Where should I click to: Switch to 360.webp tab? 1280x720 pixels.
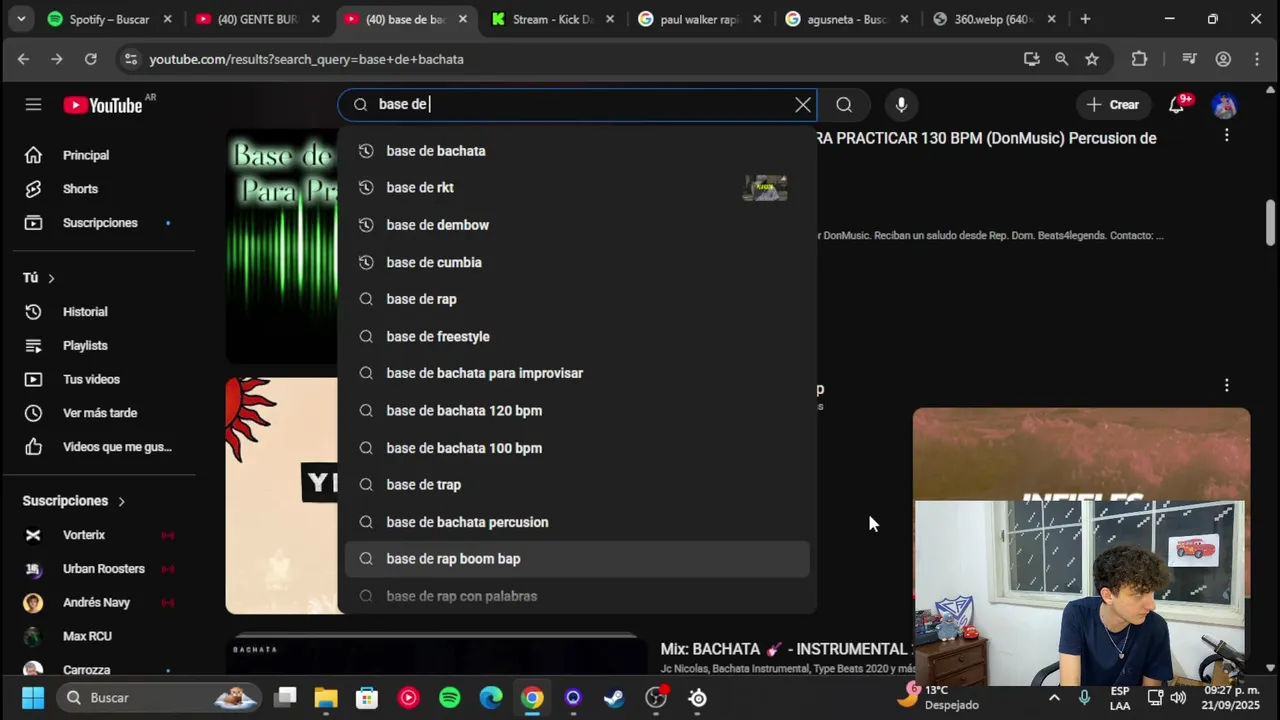coord(994,19)
